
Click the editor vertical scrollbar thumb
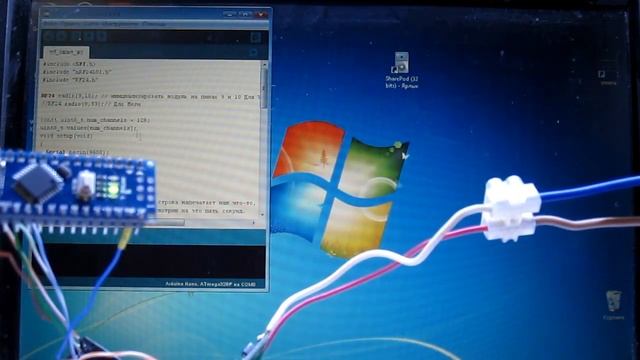point(264,88)
